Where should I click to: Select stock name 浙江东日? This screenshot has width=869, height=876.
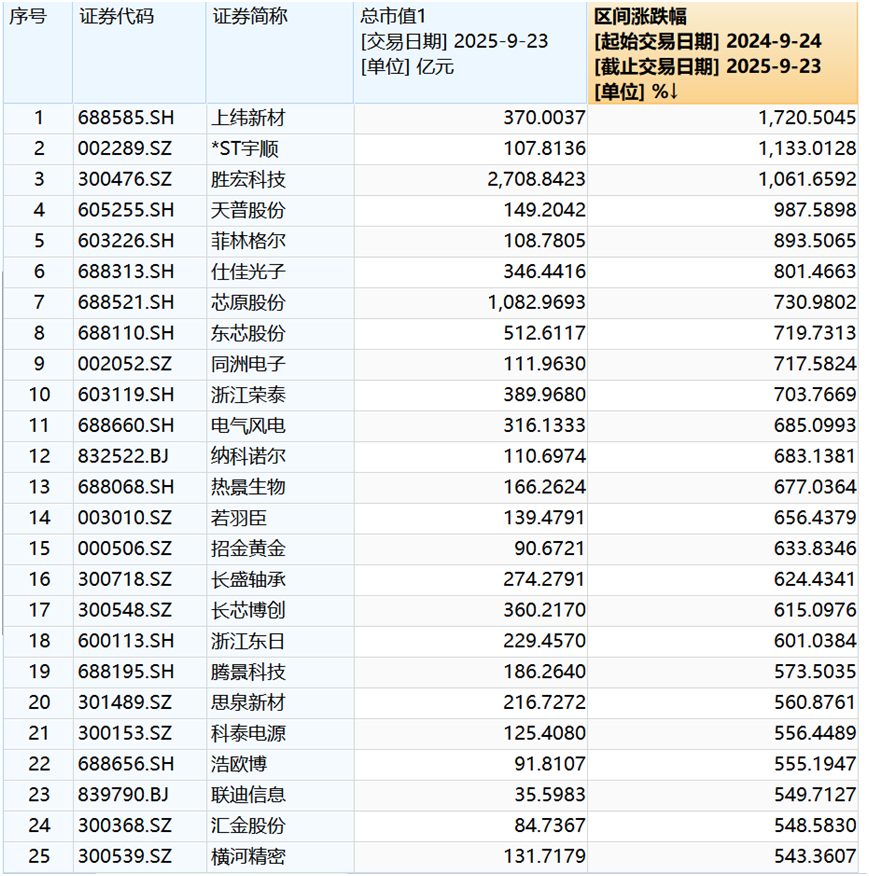[248, 641]
